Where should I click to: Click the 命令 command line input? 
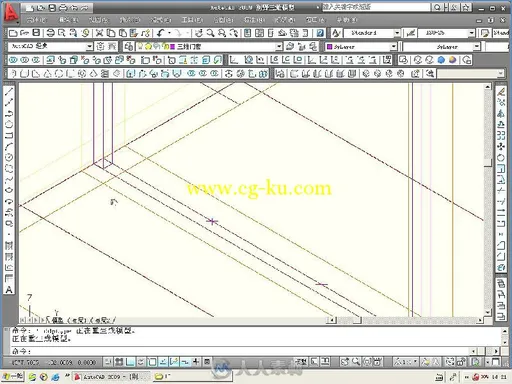point(240,351)
